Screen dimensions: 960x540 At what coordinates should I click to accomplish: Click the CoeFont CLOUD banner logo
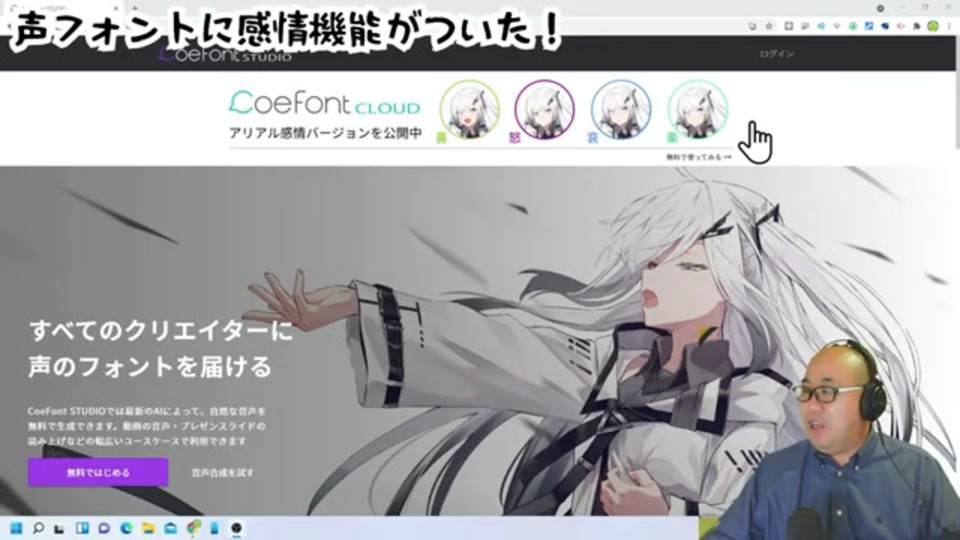point(324,103)
